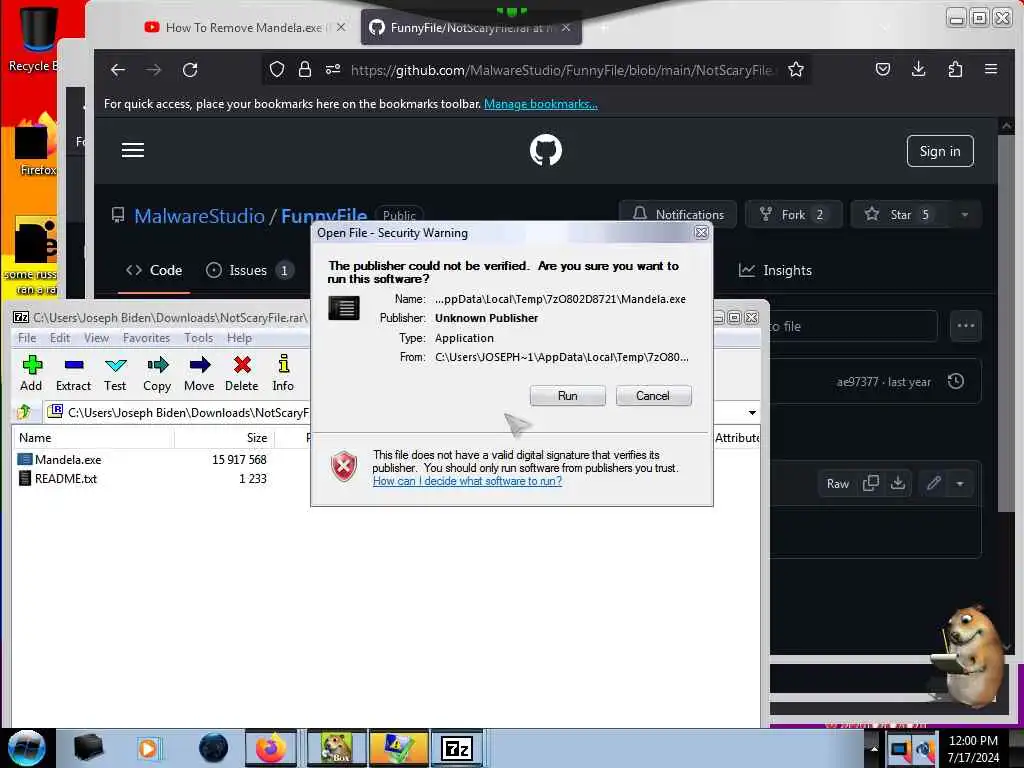Click the GitHub Octocat logo
This screenshot has width=1024, height=768.
click(546, 150)
